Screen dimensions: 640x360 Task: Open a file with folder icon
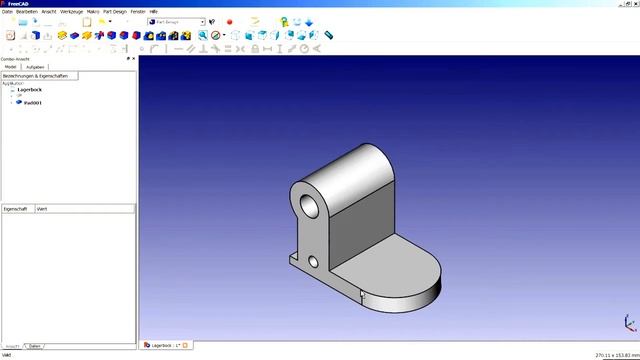tap(23, 22)
